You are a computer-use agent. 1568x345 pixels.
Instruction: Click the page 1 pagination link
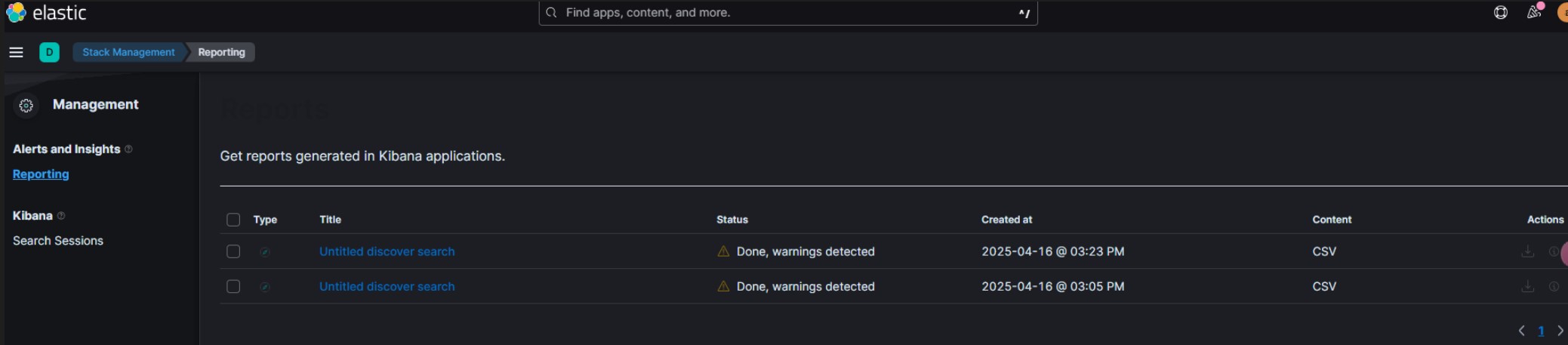tap(1541, 331)
